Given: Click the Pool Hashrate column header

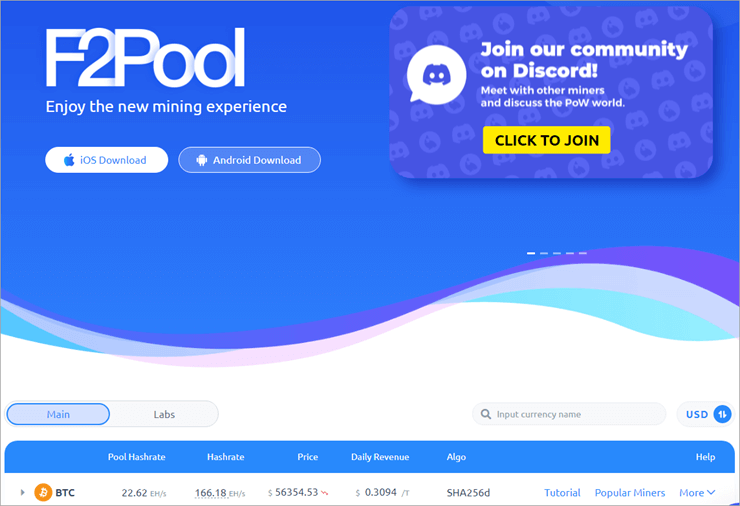Looking at the screenshot, I should click(136, 457).
